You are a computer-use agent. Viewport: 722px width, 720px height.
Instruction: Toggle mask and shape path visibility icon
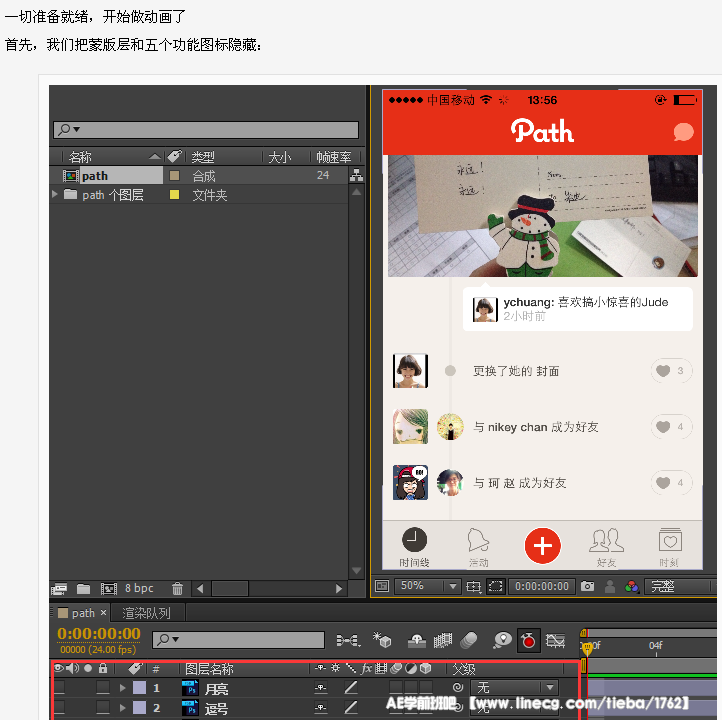495,586
